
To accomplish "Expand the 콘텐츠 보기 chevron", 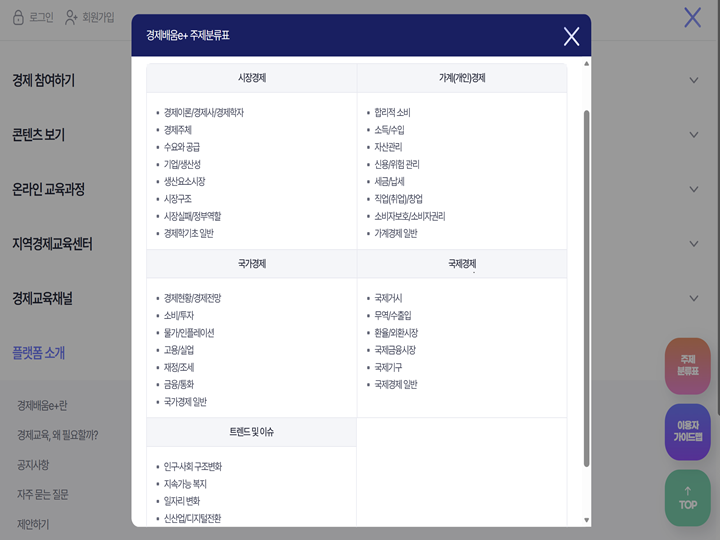I will click(694, 135).
